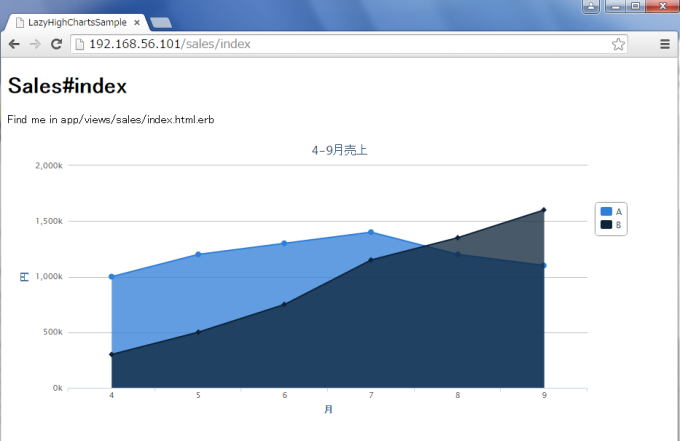Open the Chrome hamburger menu

coord(665,44)
